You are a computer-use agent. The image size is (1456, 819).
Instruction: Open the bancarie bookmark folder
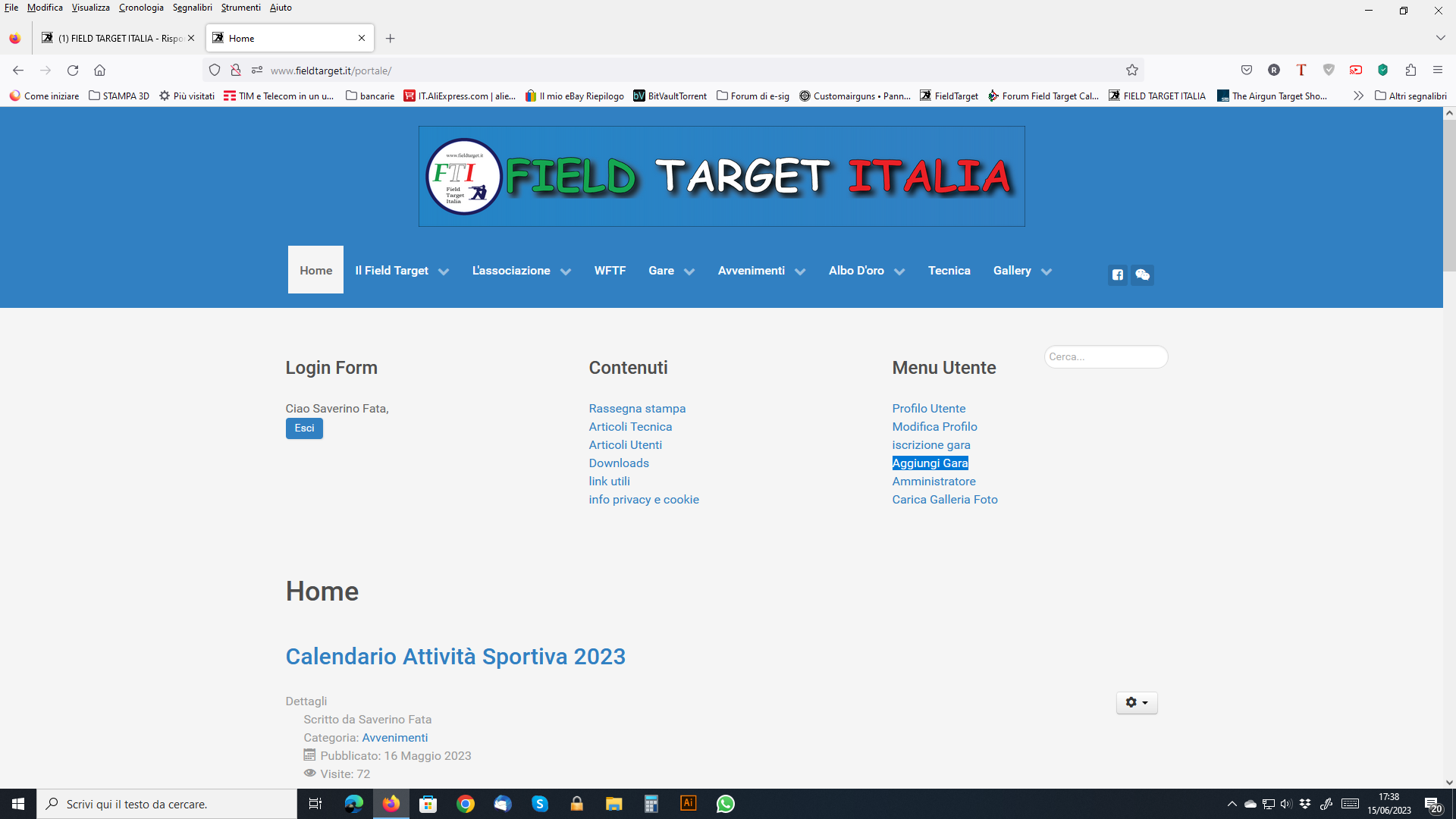point(370,96)
